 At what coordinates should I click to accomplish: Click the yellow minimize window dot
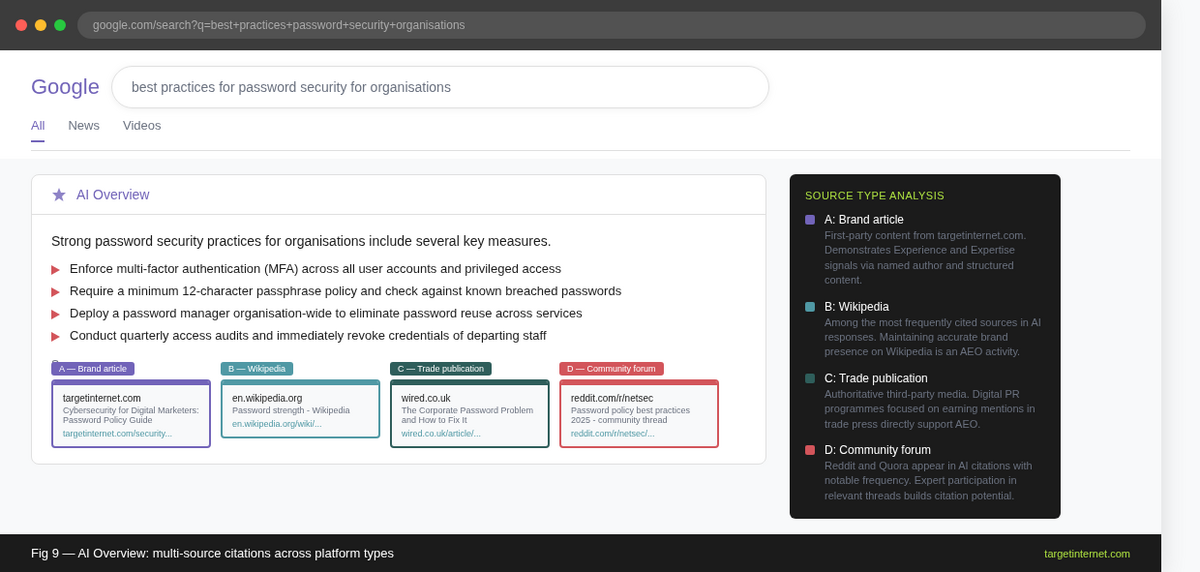click(x=40, y=25)
